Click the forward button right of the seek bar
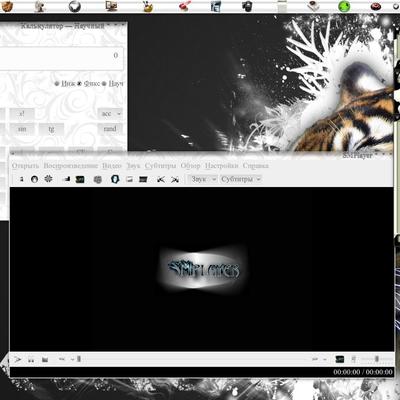 pos(315,359)
